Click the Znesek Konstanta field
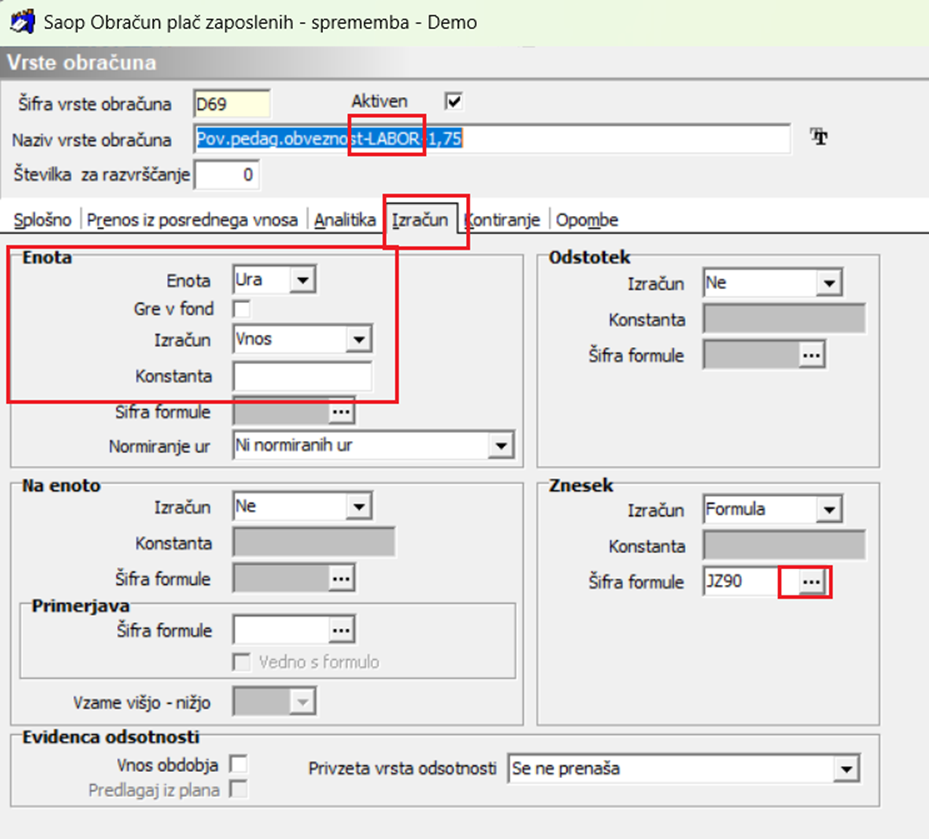This screenshot has width=929, height=839. (x=784, y=545)
